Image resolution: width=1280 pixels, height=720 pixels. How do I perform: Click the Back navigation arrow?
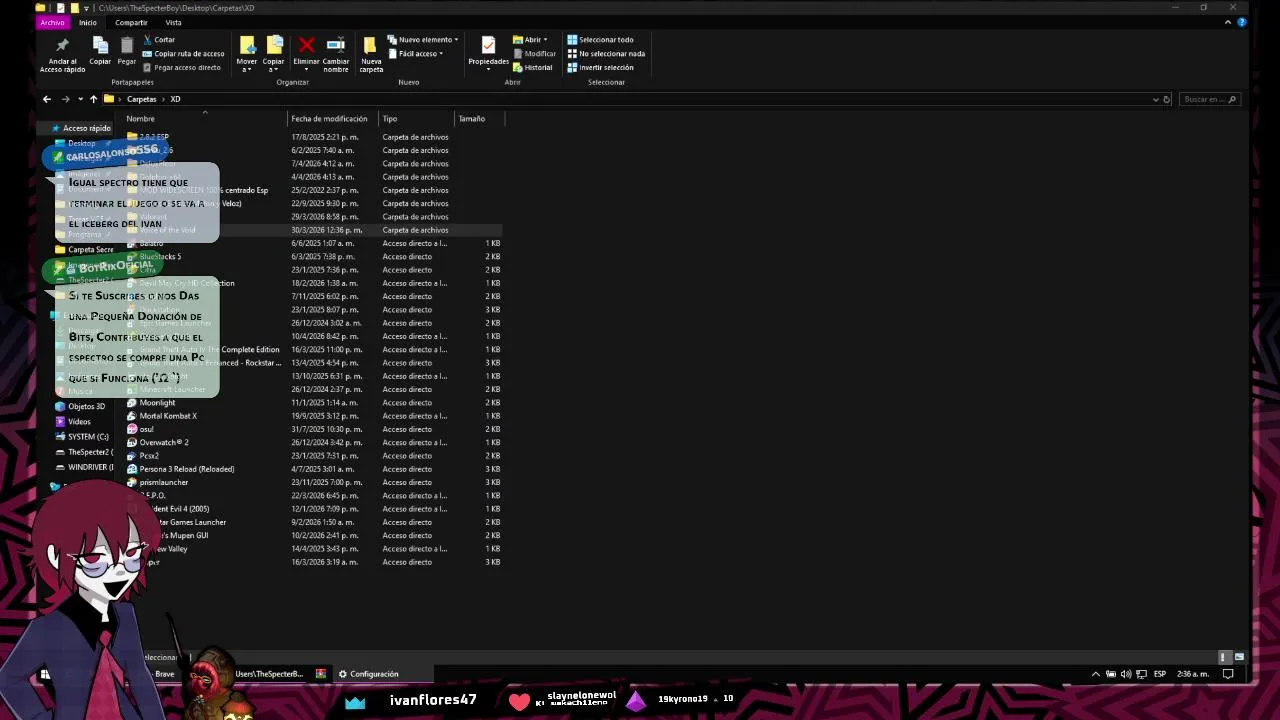[47, 99]
